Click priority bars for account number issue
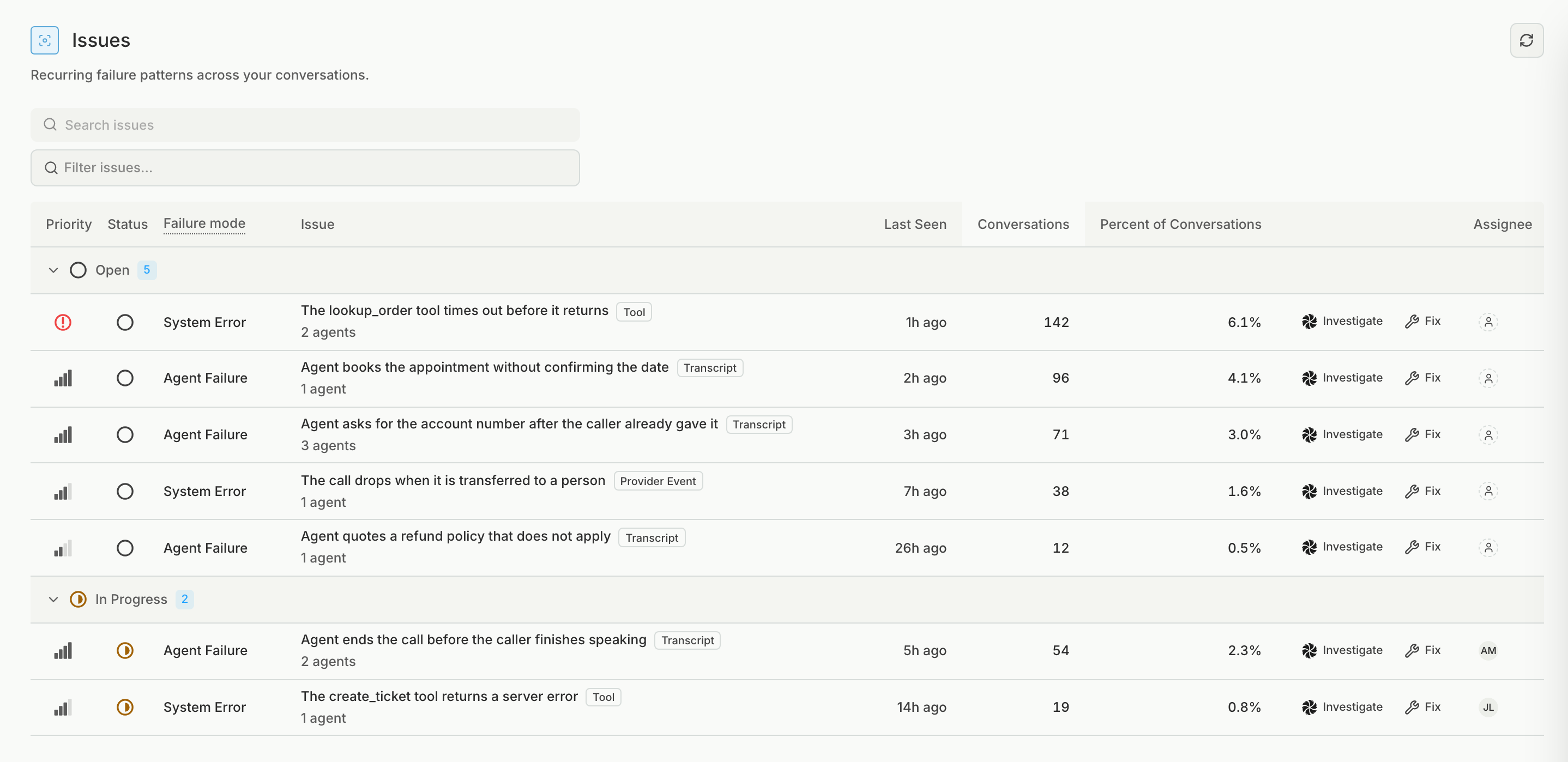Image resolution: width=1568 pixels, height=762 pixels. [x=63, y=434]
